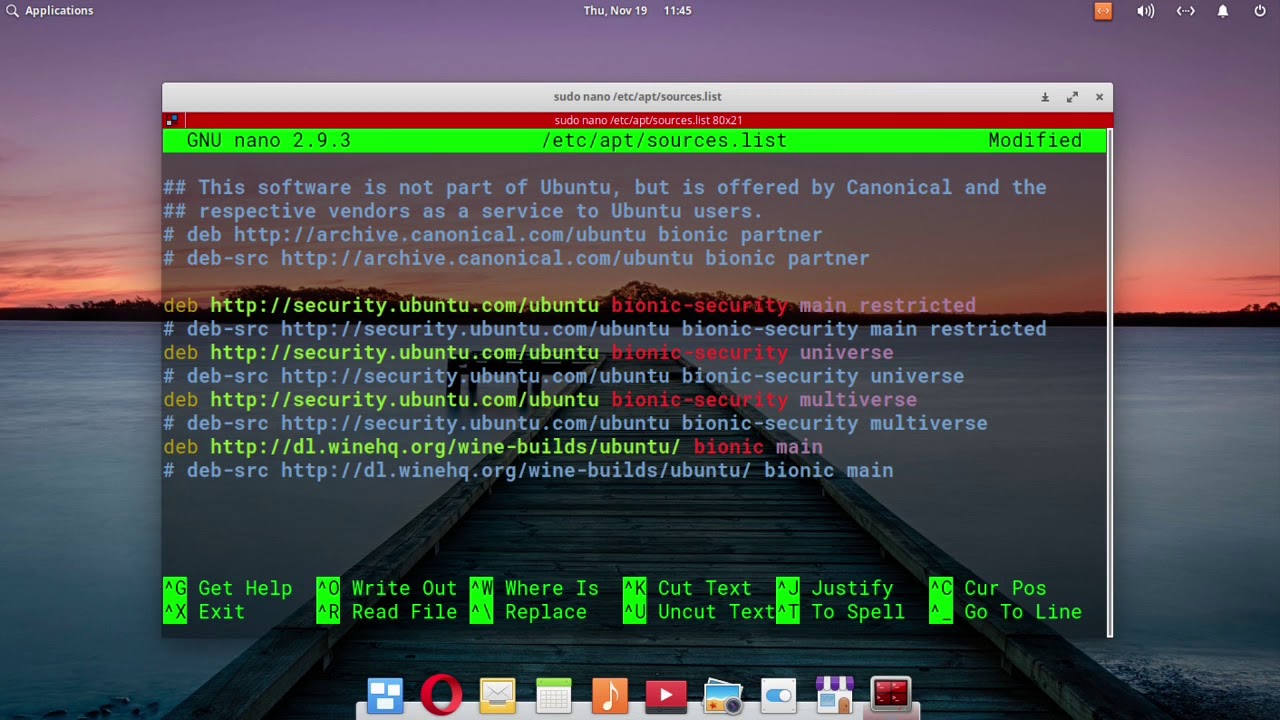Open the Mail app in dock

[x=497, y=695]
